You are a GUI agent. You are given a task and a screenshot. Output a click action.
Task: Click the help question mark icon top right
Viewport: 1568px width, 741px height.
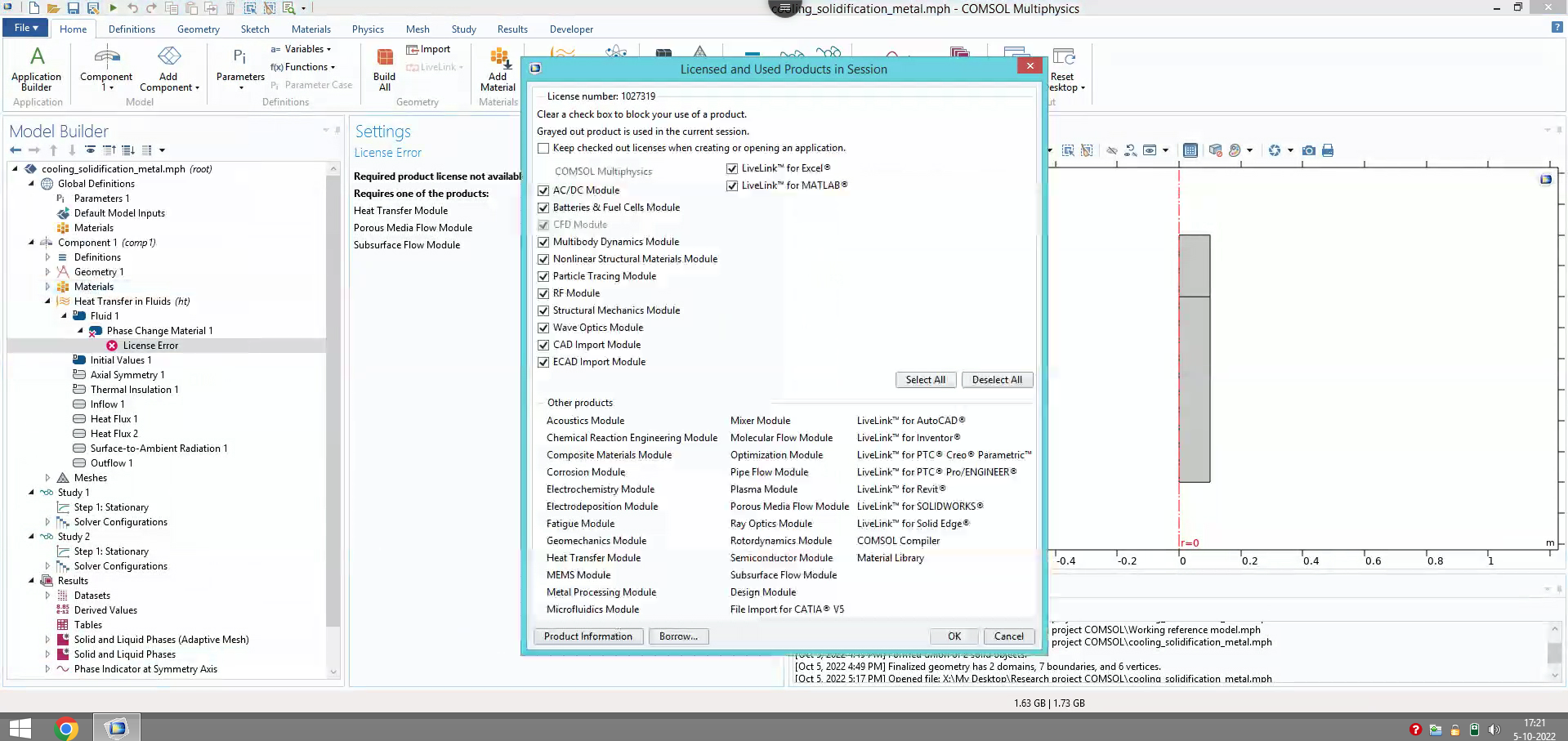pyautogui.click(x=1557, y=27)
